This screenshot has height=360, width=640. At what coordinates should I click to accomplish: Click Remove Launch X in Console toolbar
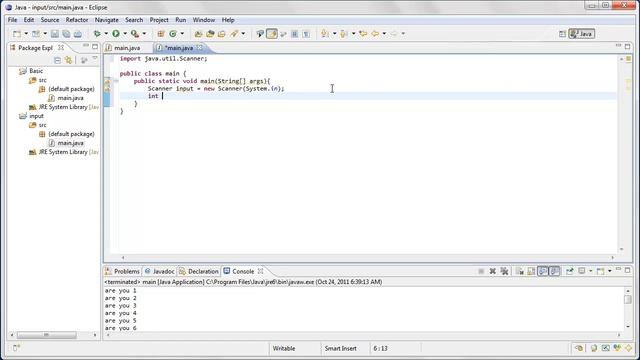pyautogui.click(x=493, y=271)
